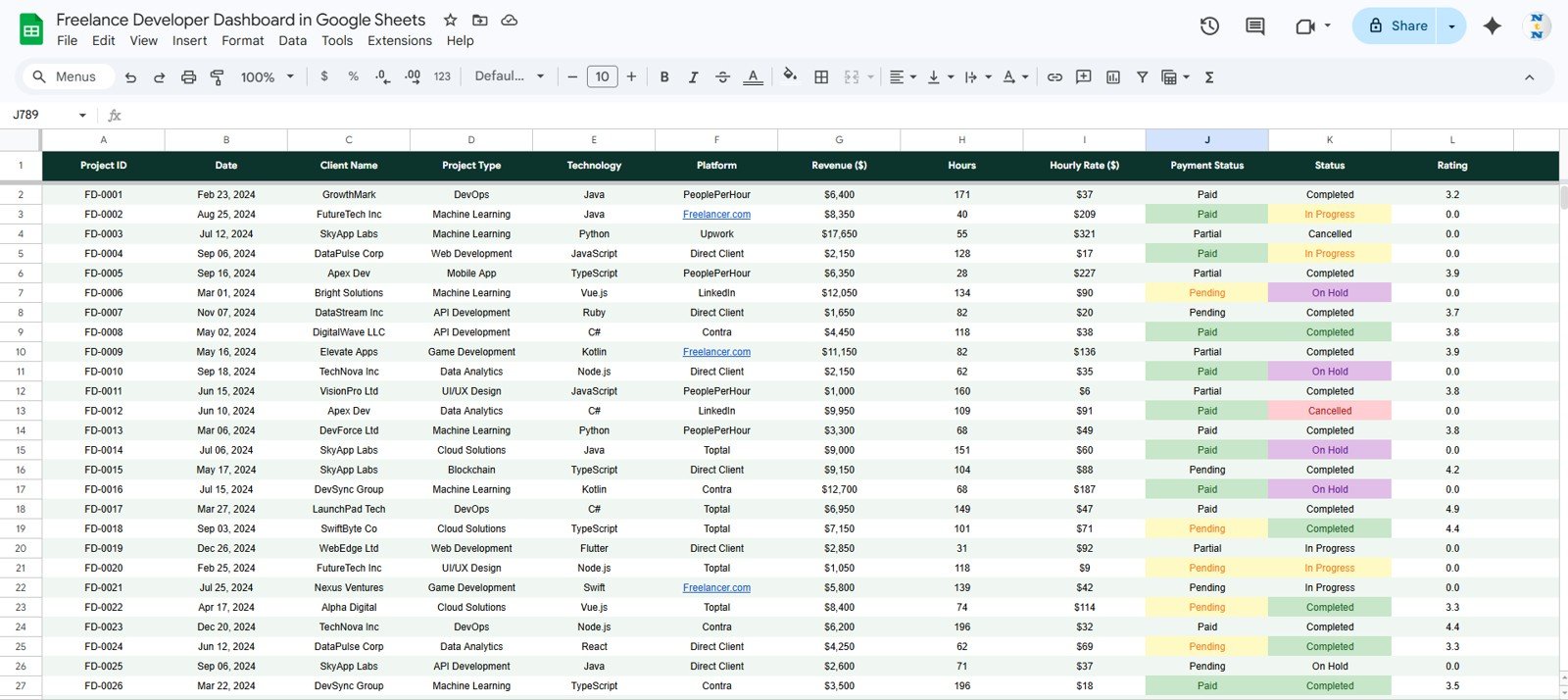Open the Google account avatar
1568x700 pixels.
tap(1537, 26)
